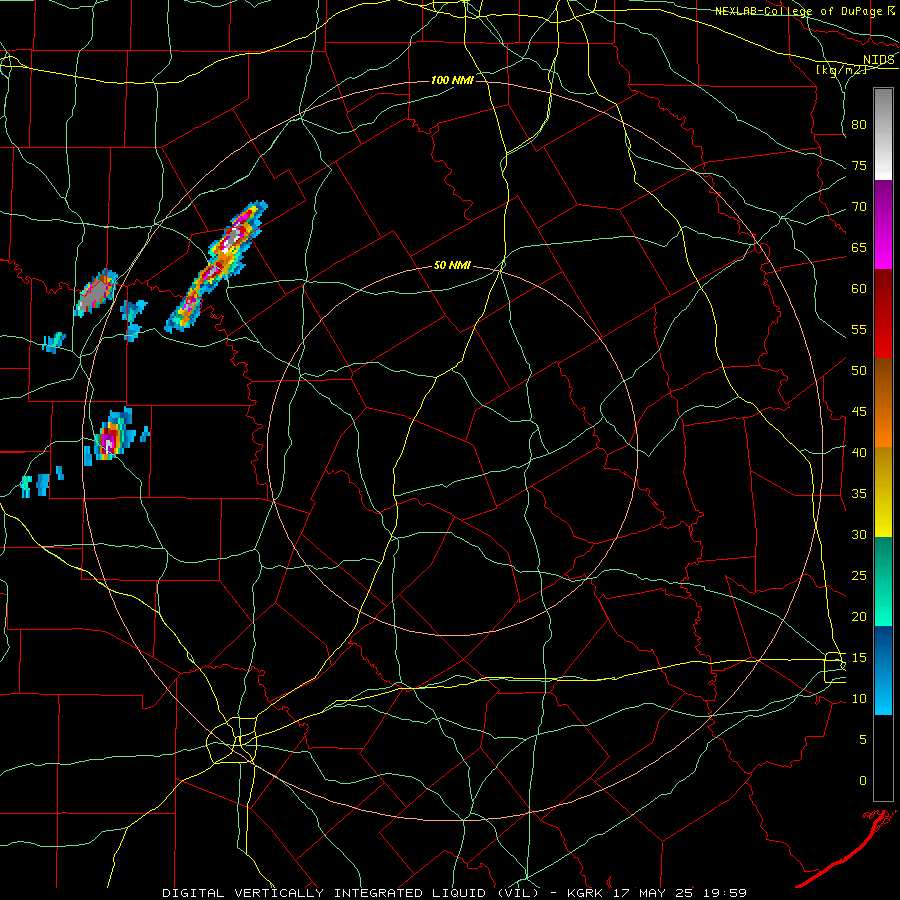This screenshot has height=900, width=900.
Task: Click the [kg/m2] units label
Action: tap(841, 70)
